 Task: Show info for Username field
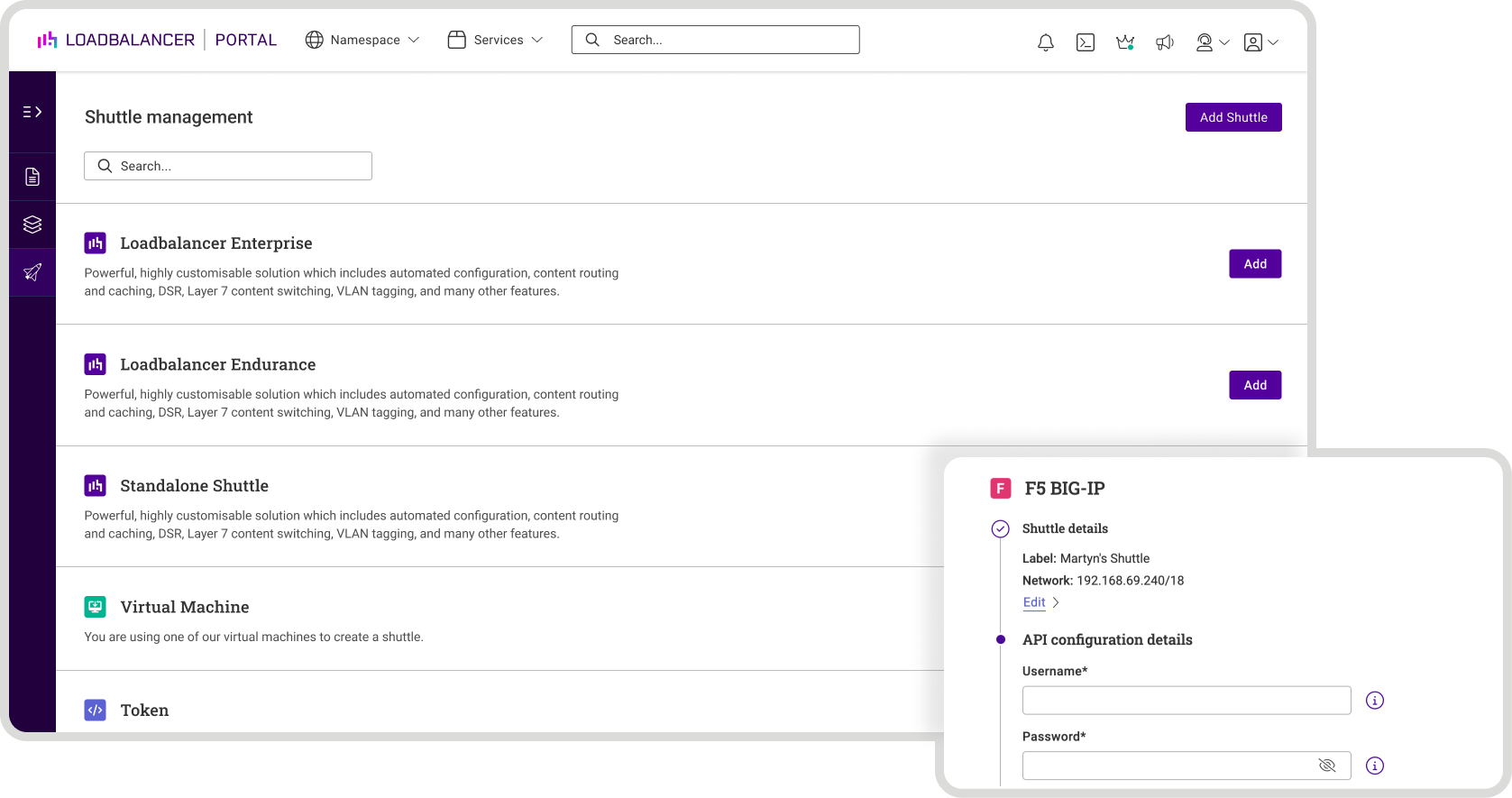coord(1375,701)
